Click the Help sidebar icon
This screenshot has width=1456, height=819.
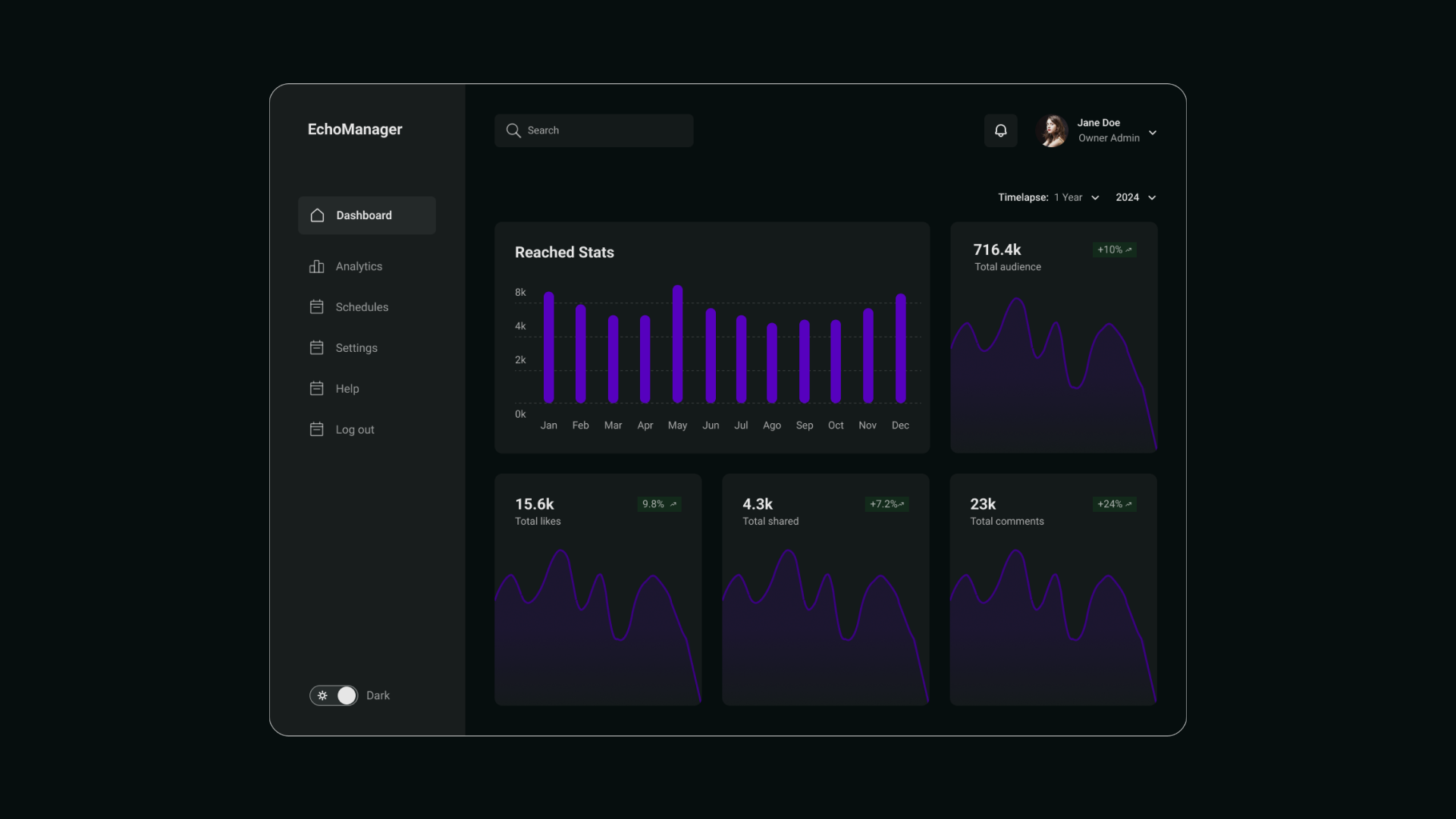(317, 388)
